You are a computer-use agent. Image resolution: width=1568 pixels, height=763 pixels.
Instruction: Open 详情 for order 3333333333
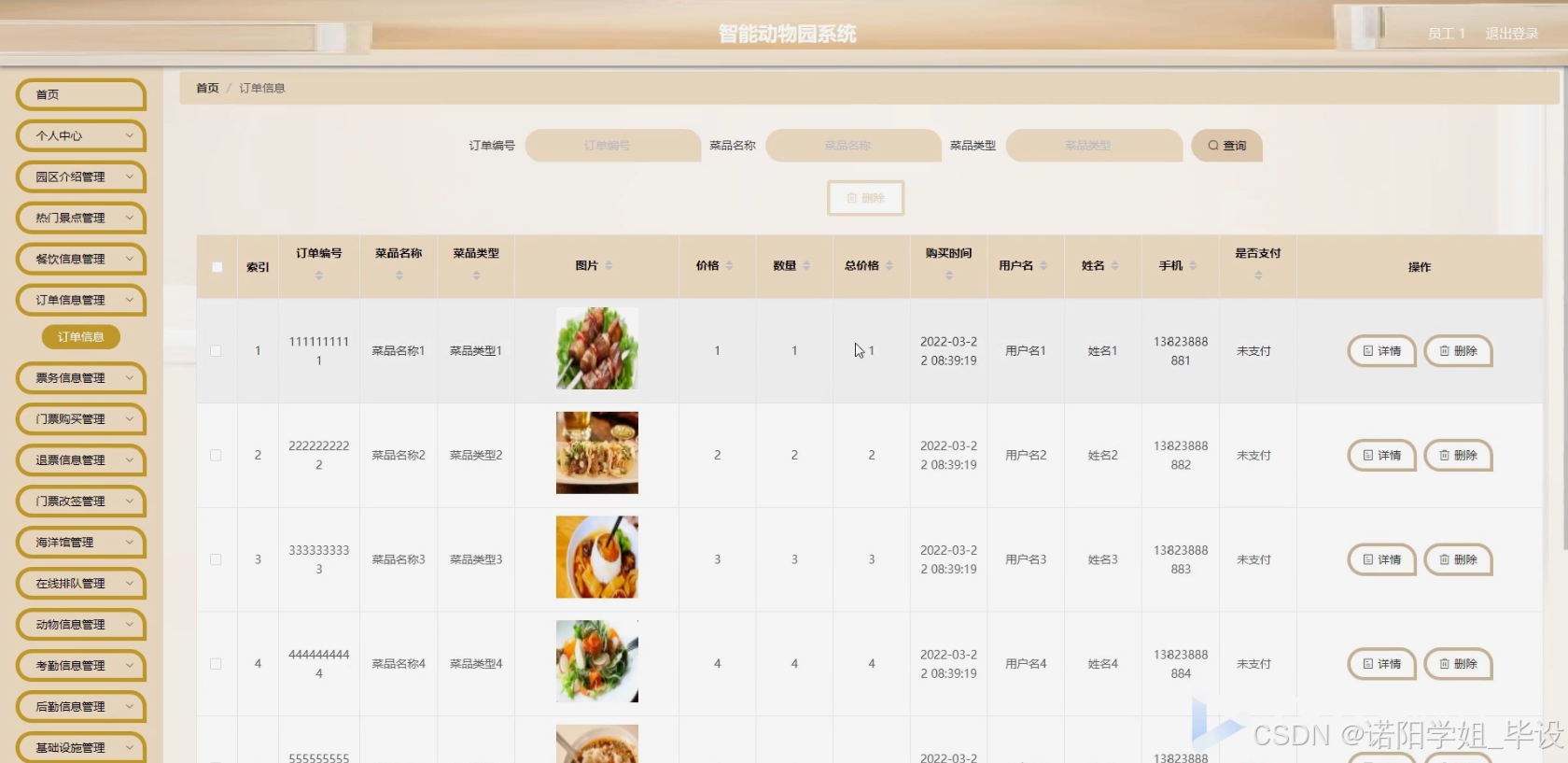[1381, 559]
